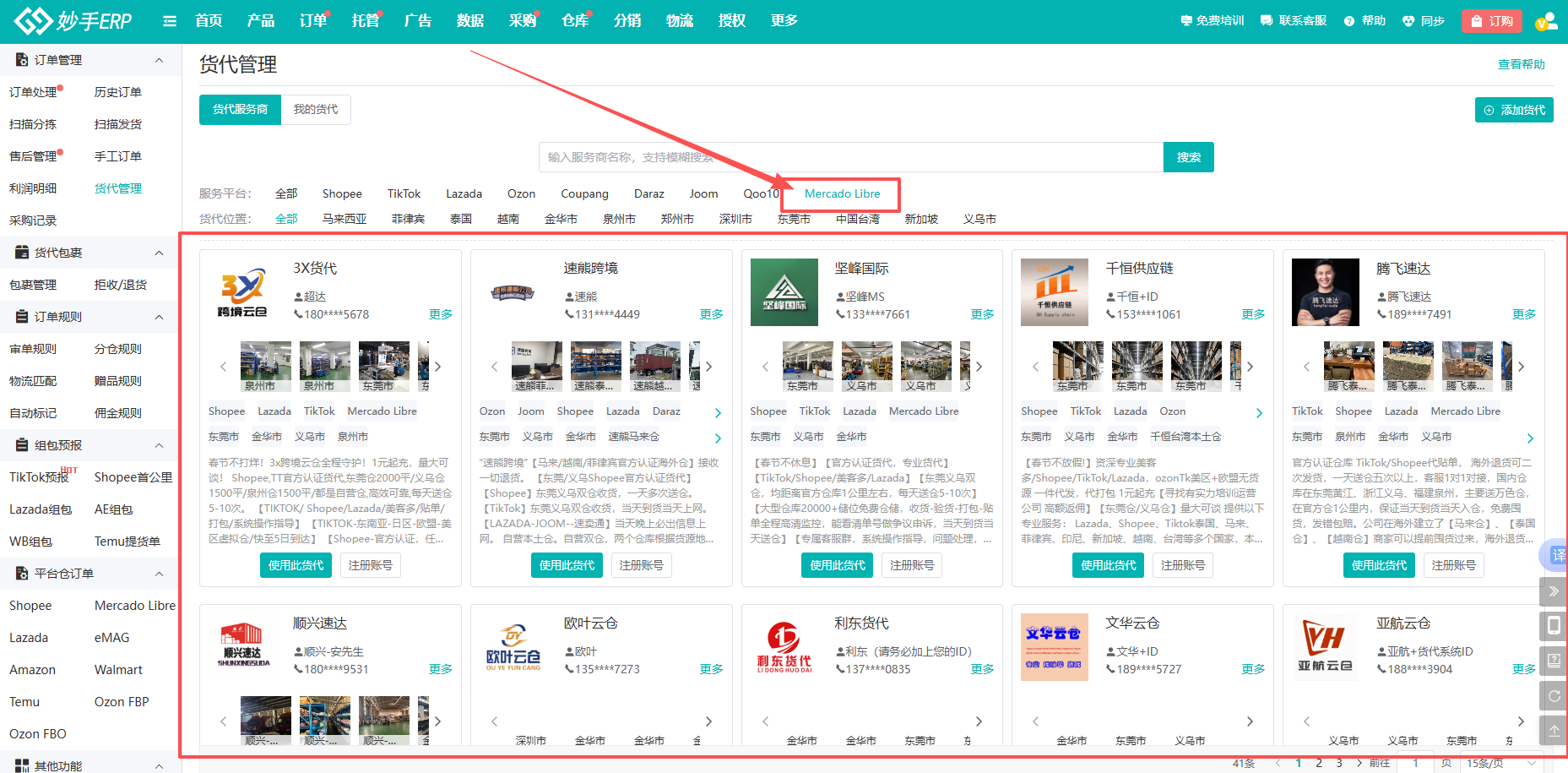Click the mobile phone icon on right edge
The width and height of the screenshot is (1568, 773).
tap(1554, 626)
